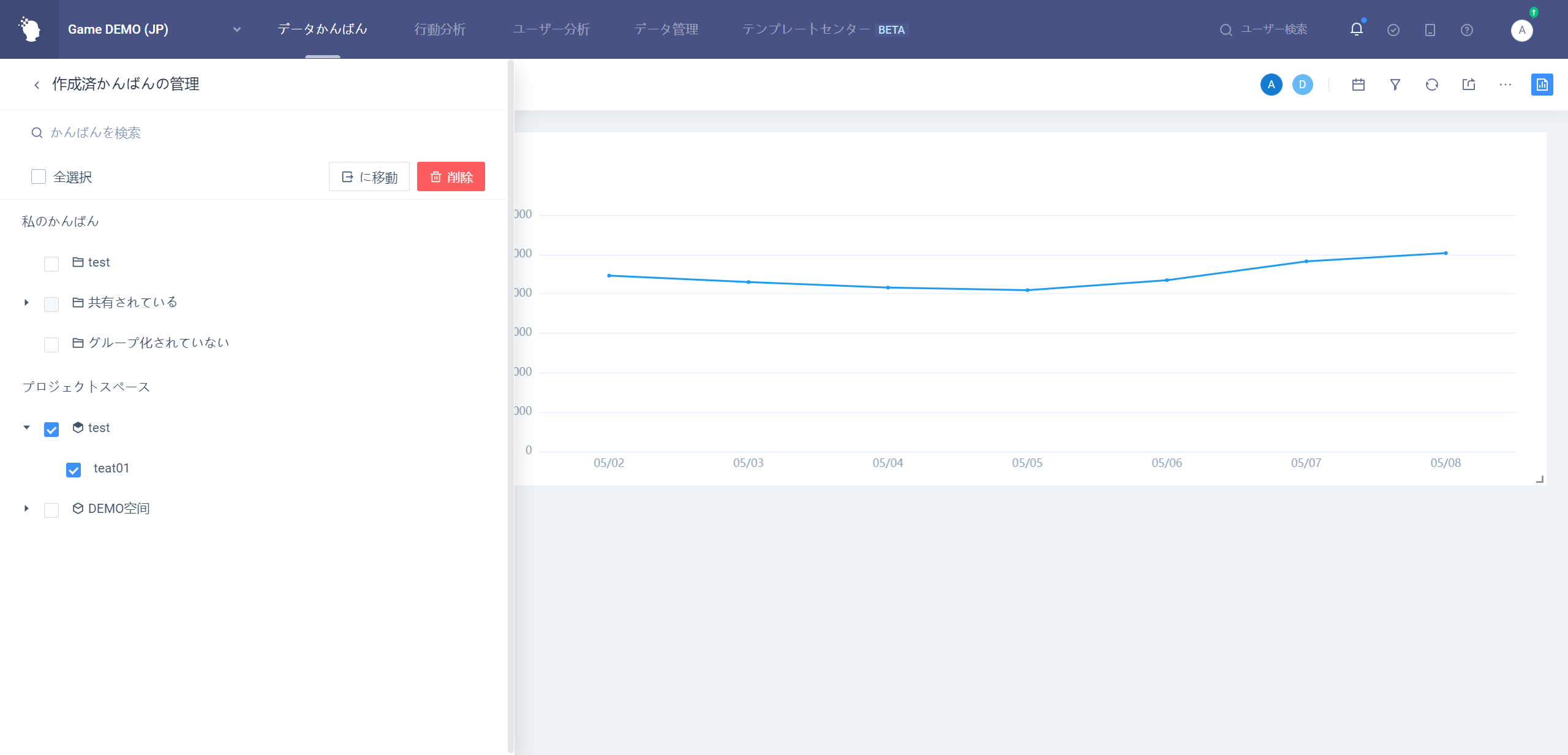Open the more options ellipsis
The width and height of the screenshot is (1568, 755).
(1506, 85)
